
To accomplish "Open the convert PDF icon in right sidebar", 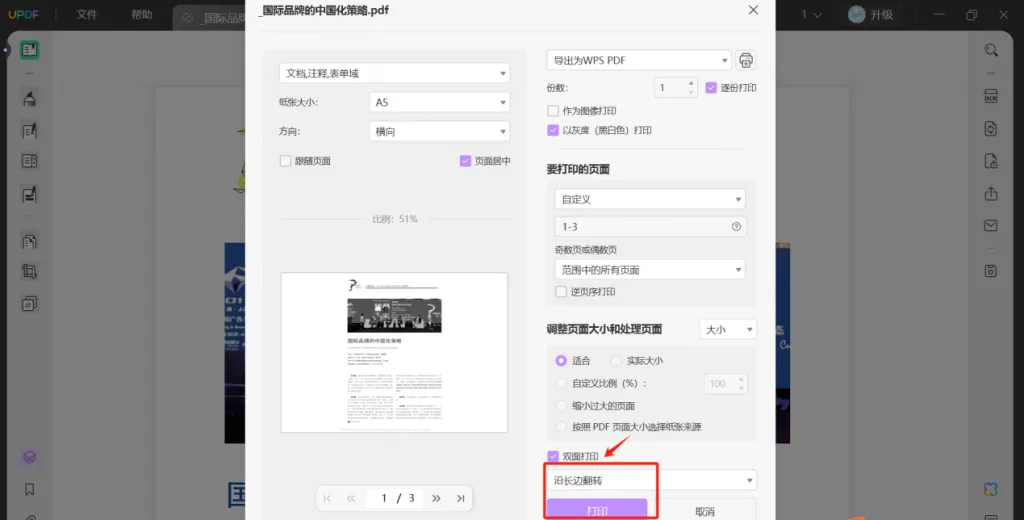I will (991, 129).
